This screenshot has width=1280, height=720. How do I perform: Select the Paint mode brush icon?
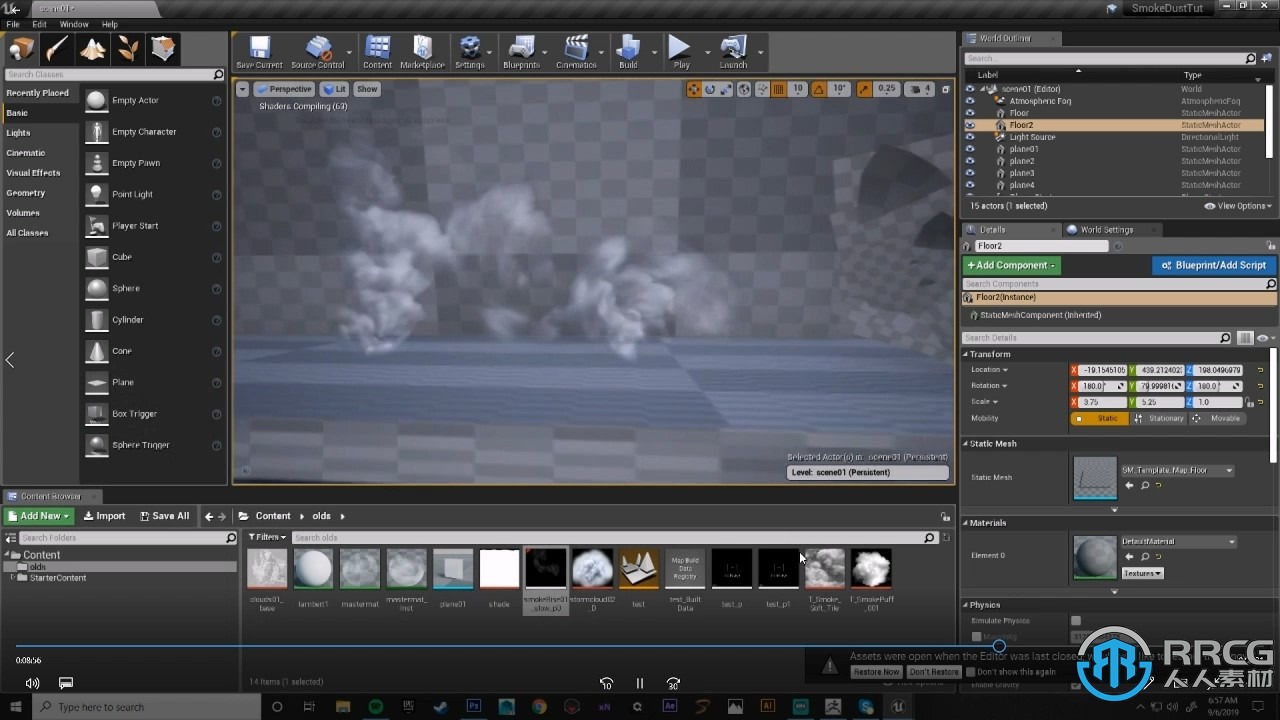[57, 48]
